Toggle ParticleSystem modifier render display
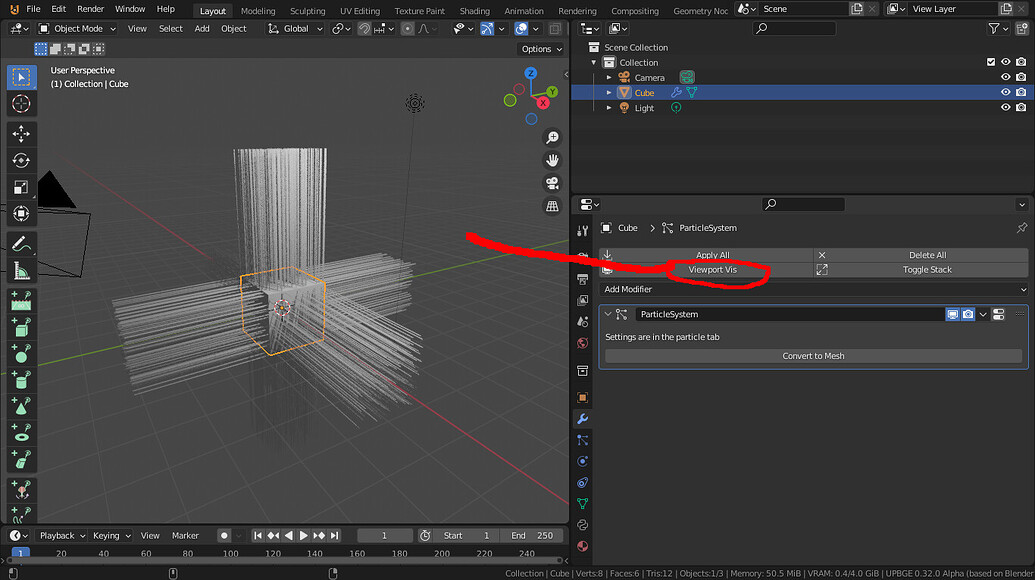 tap(968, 314)
